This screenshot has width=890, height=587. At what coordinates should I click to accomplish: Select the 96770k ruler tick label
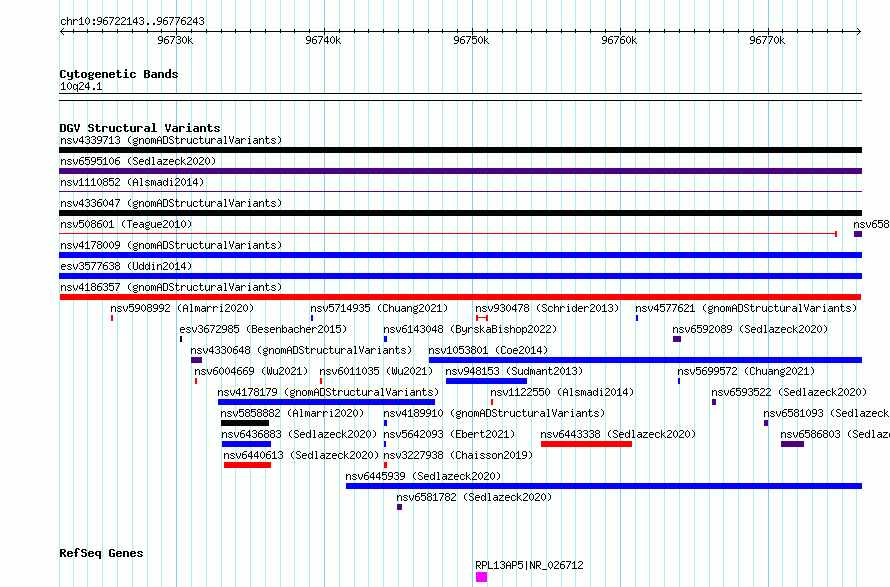pos(767,40)
